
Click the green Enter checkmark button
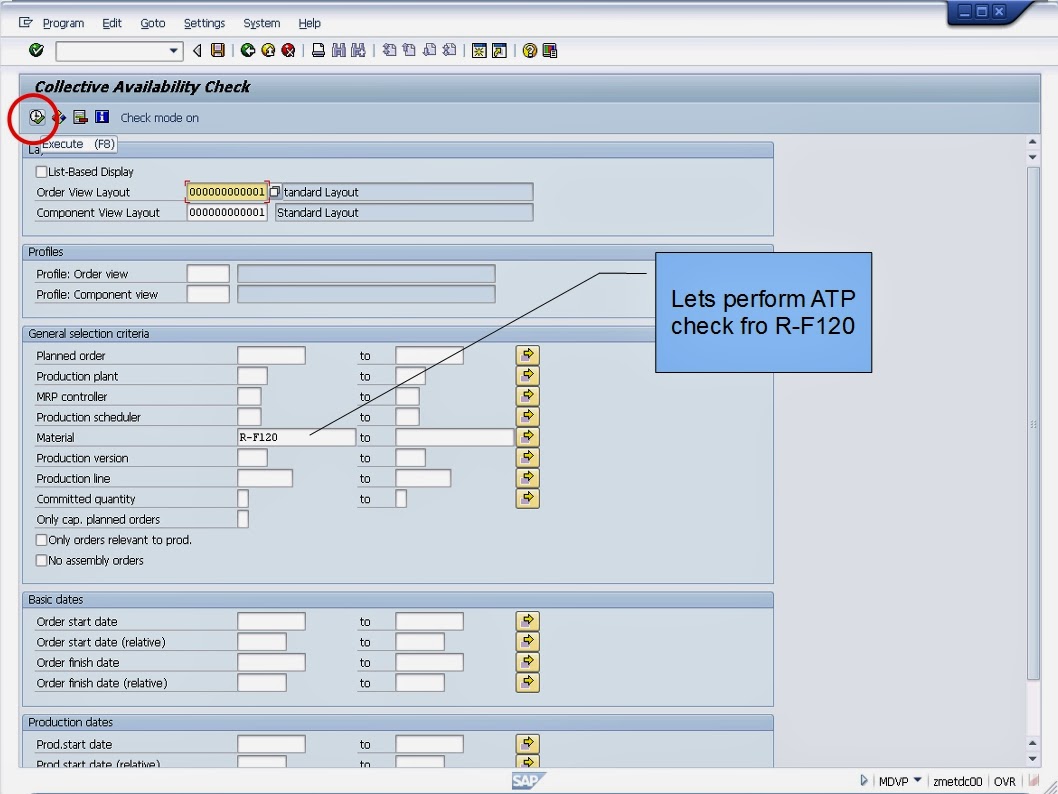[x=36, y=50]
